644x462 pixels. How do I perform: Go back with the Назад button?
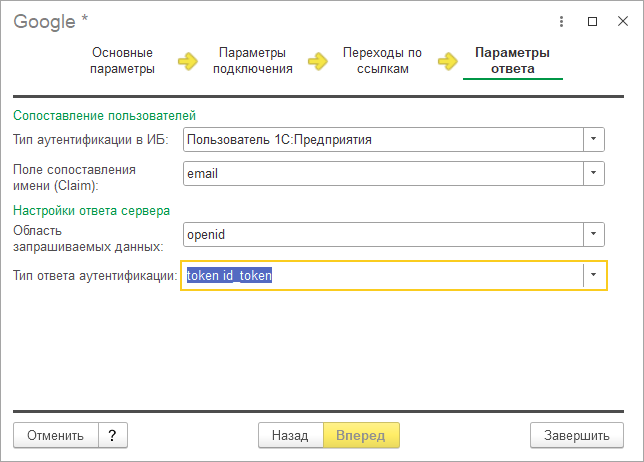coord(290,436)
